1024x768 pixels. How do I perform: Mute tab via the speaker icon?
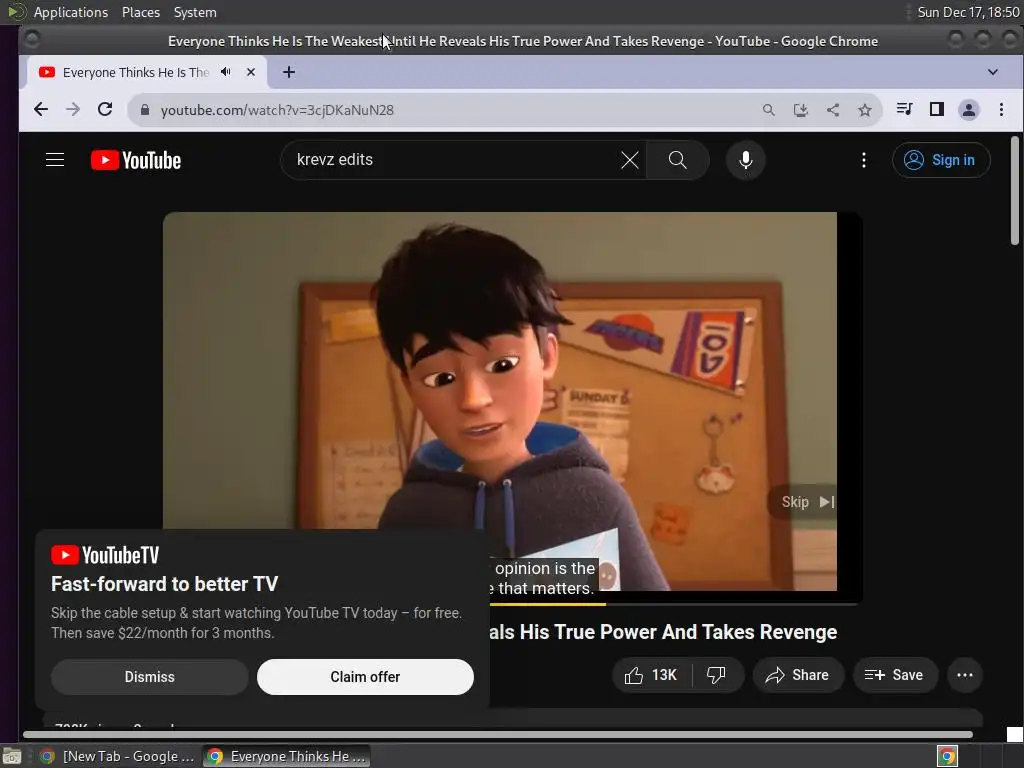pos(226,72)
